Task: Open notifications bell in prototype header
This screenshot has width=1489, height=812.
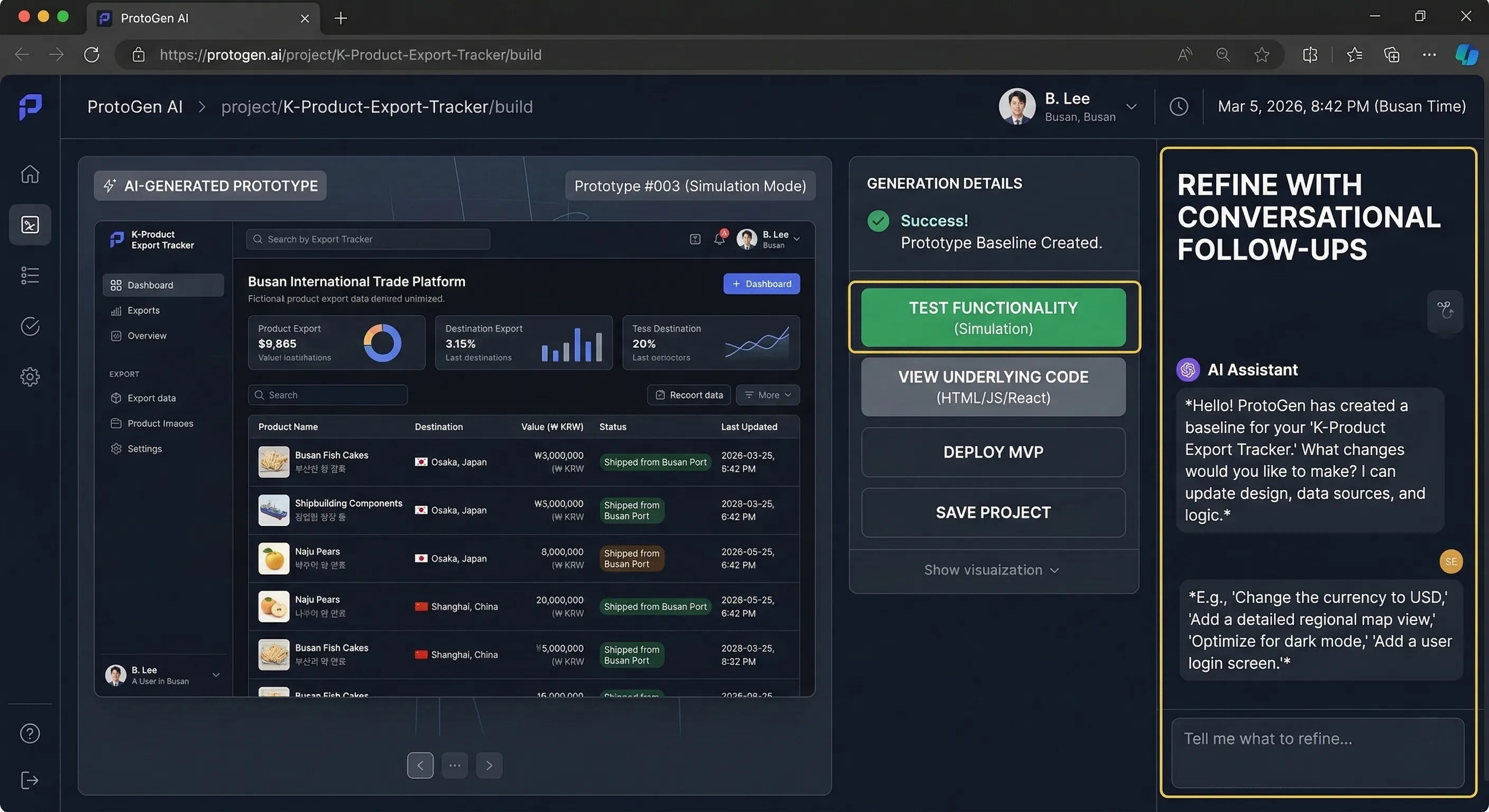Action: 720,239
